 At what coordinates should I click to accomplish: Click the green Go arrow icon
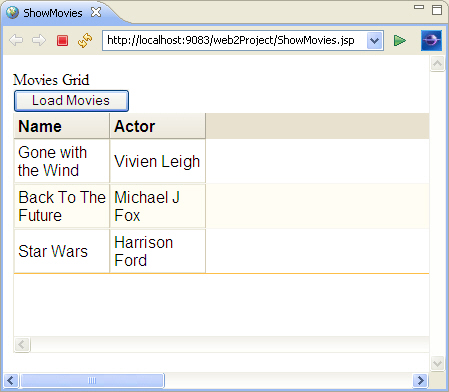point(400,41)
